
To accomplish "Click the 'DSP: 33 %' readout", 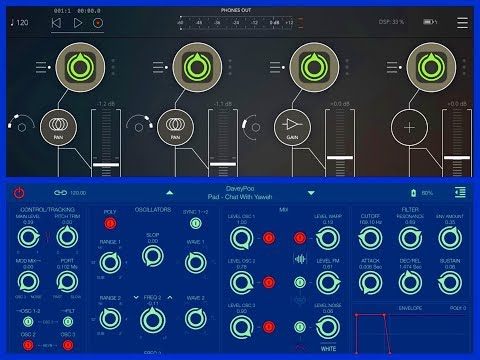I will (x=391, y=22).
